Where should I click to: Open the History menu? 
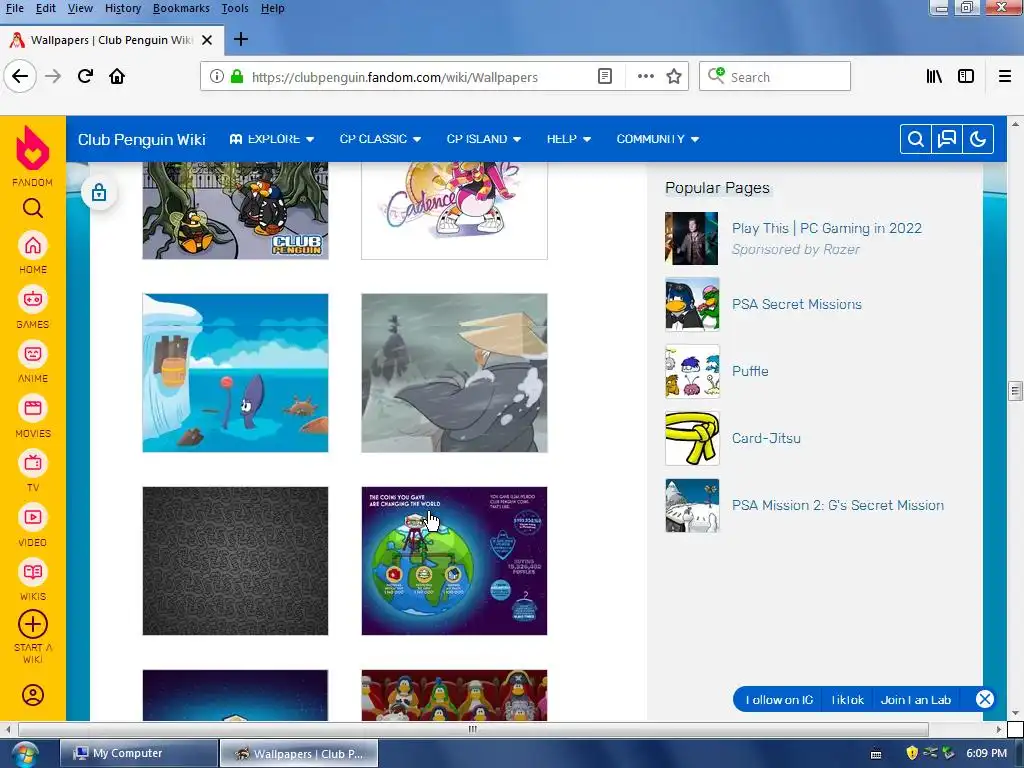click(x=123, y=8)
